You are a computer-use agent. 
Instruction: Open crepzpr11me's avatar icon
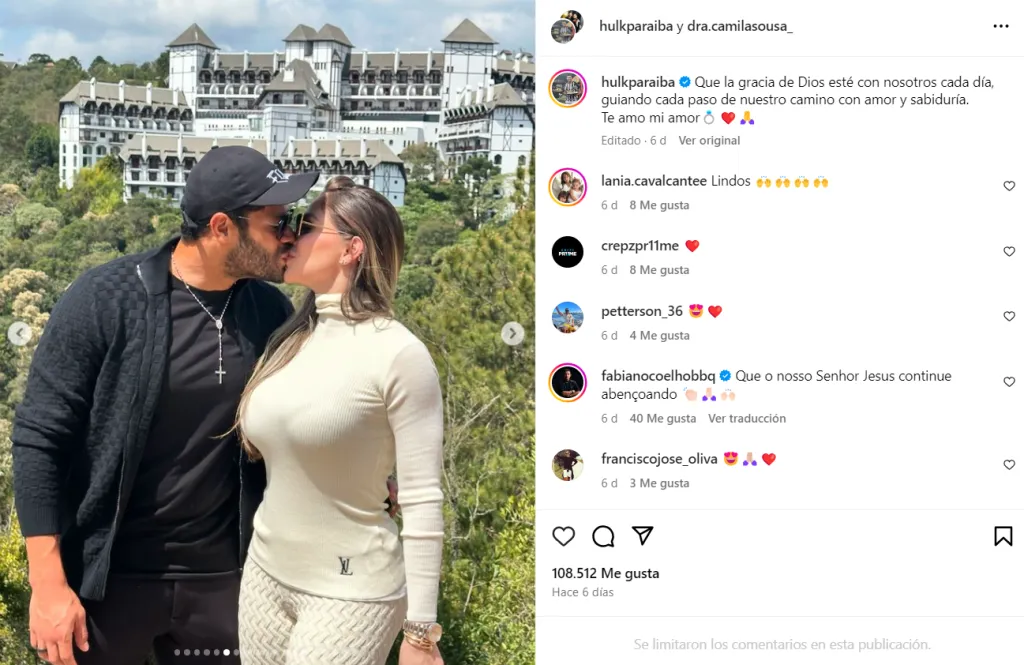coord(568,252)
